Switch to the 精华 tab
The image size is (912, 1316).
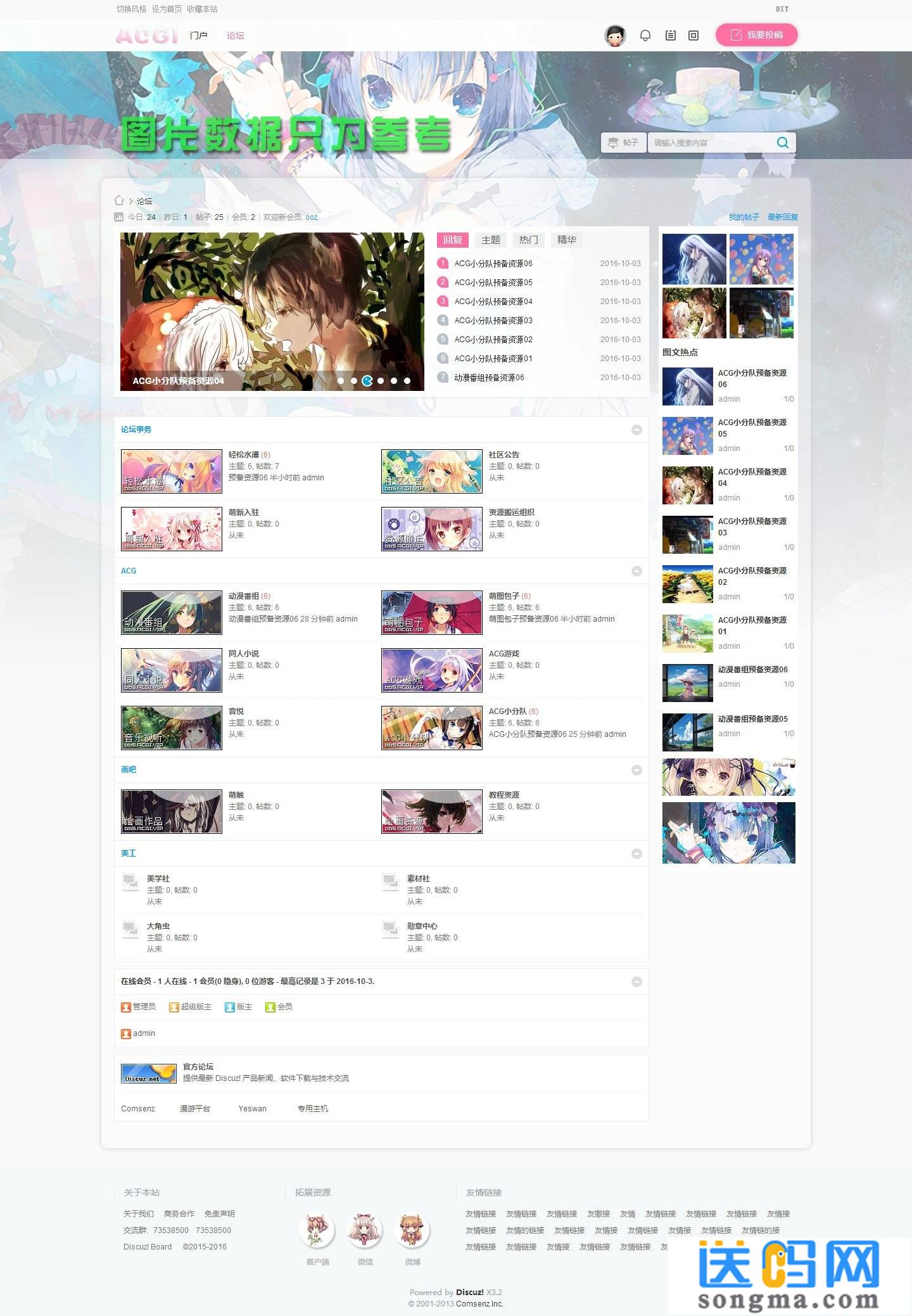567,240
